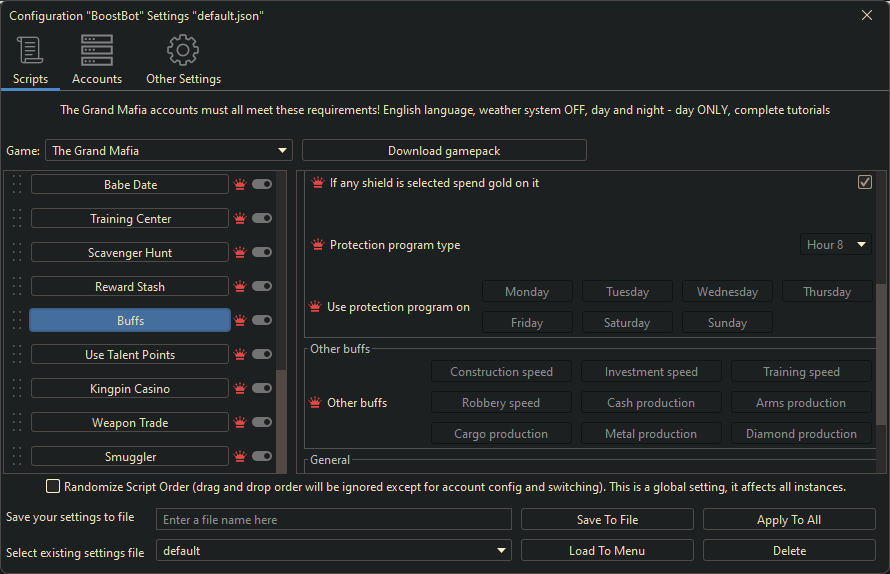Enable the Weapon Trade script toggle
This screenshot has height=574, width=890.
[262, 423]
